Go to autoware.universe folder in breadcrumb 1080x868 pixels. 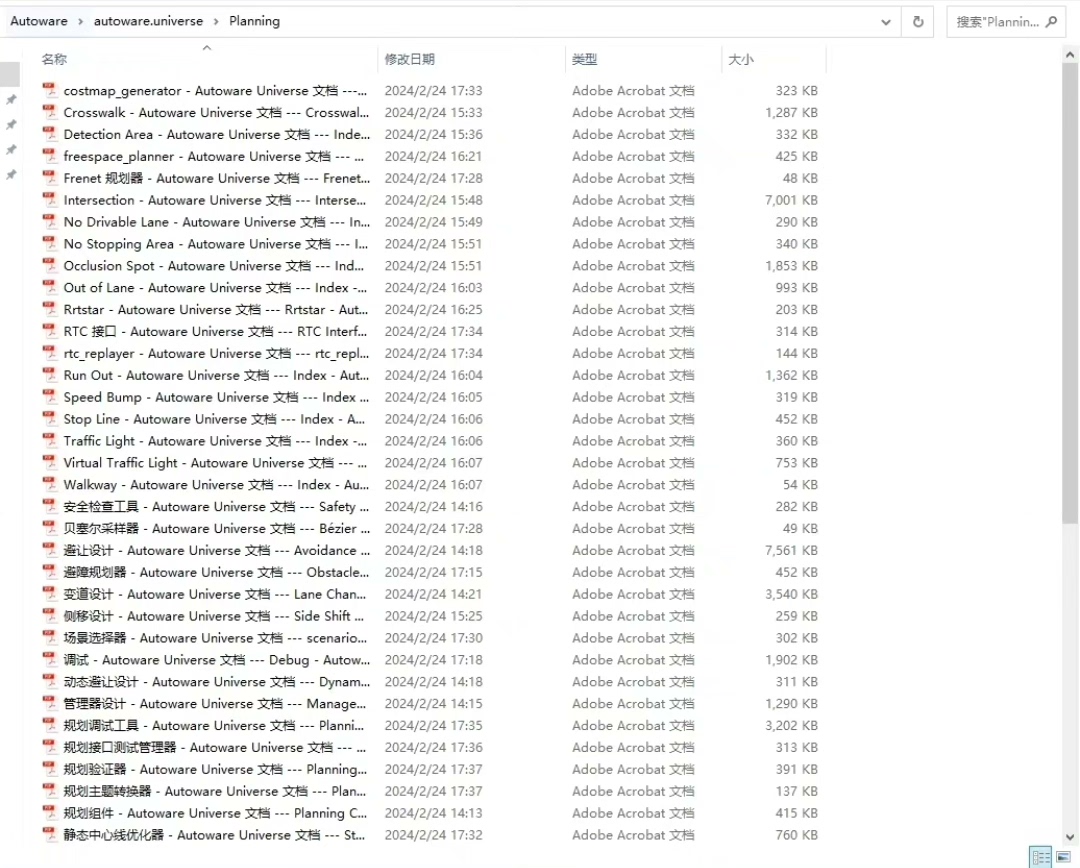(x=148, y=21)
